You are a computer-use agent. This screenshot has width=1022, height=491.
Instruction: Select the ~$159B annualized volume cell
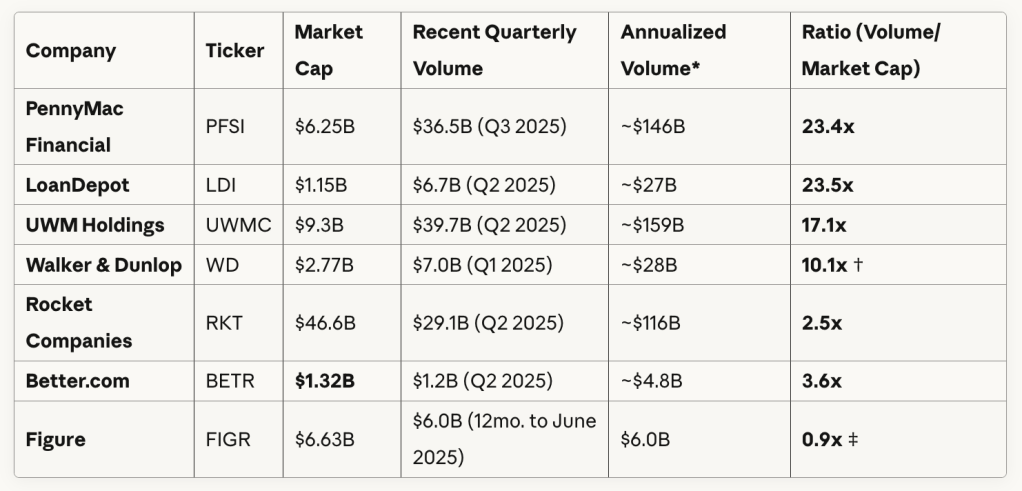coord(652,225)
